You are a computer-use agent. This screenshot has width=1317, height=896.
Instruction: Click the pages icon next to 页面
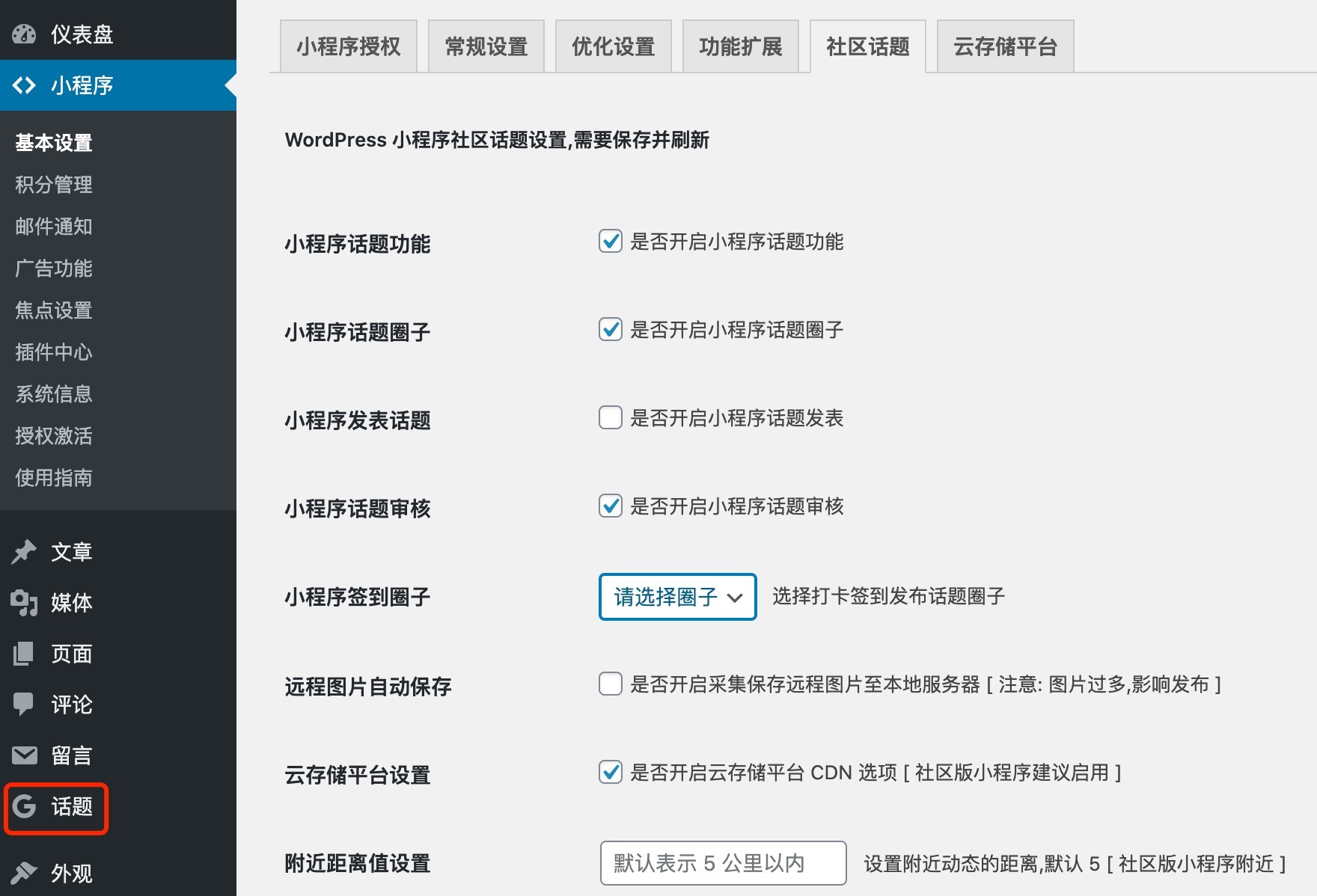point(24,654)
